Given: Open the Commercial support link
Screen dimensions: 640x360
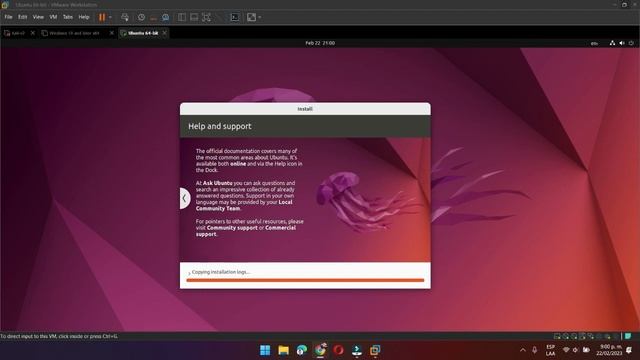Looking at the screenshot, I should [246, 231].
